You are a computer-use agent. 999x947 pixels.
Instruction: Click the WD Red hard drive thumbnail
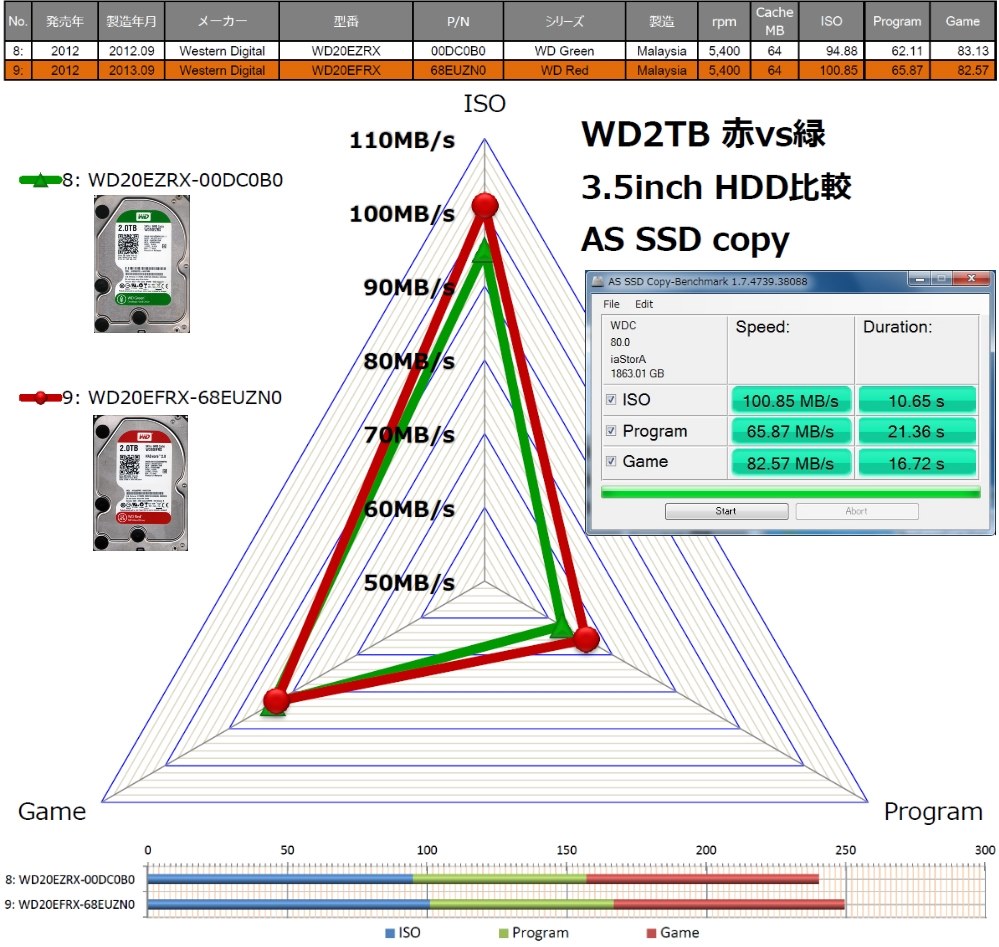point(141,483)
